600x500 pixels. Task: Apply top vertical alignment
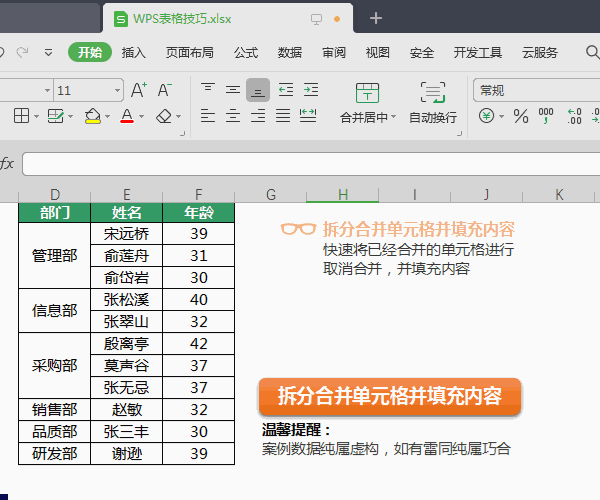pos(208,90)
